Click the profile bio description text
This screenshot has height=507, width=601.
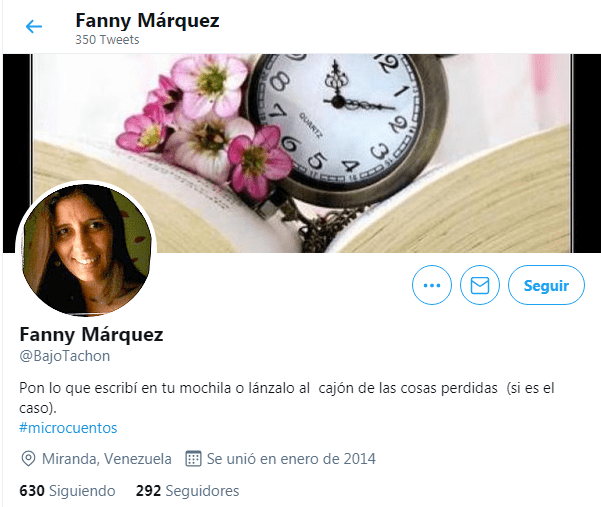tap(287, 398)
